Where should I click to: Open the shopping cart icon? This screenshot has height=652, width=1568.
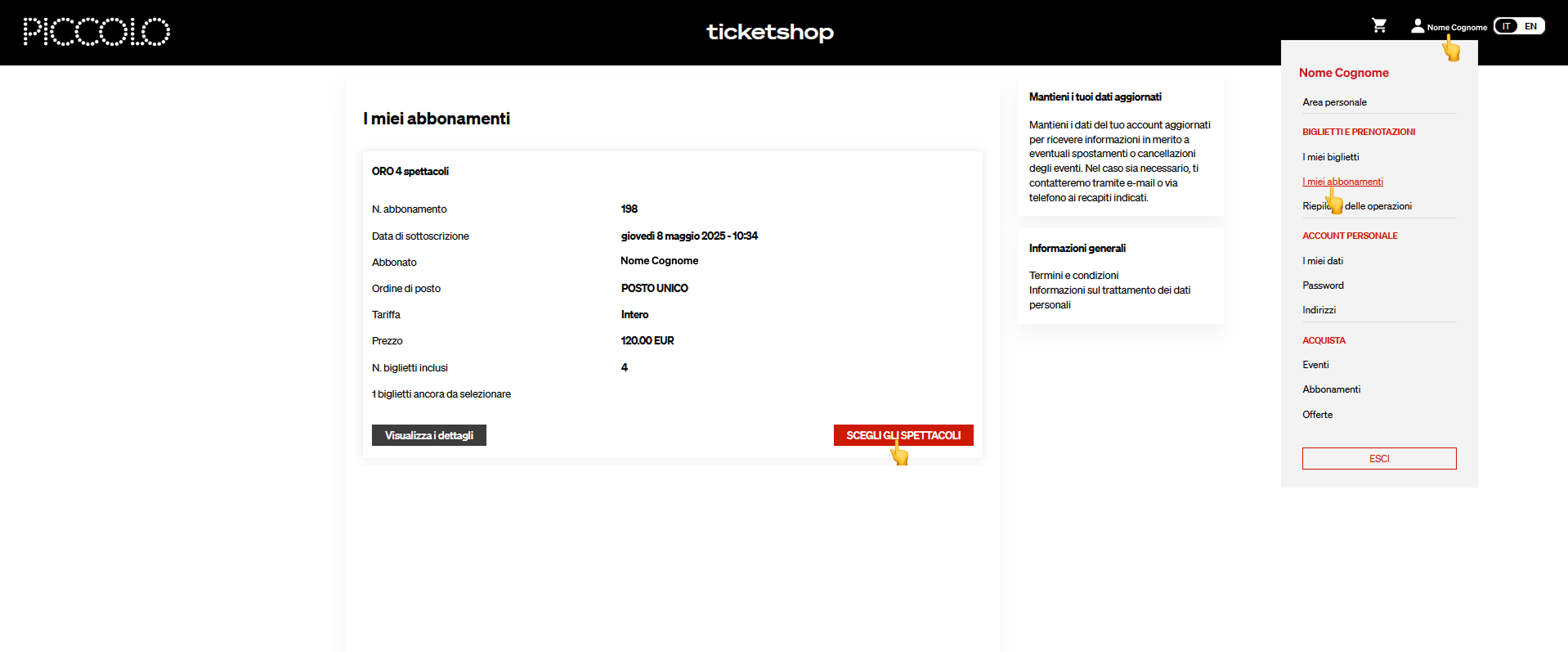pos(1379,25)
